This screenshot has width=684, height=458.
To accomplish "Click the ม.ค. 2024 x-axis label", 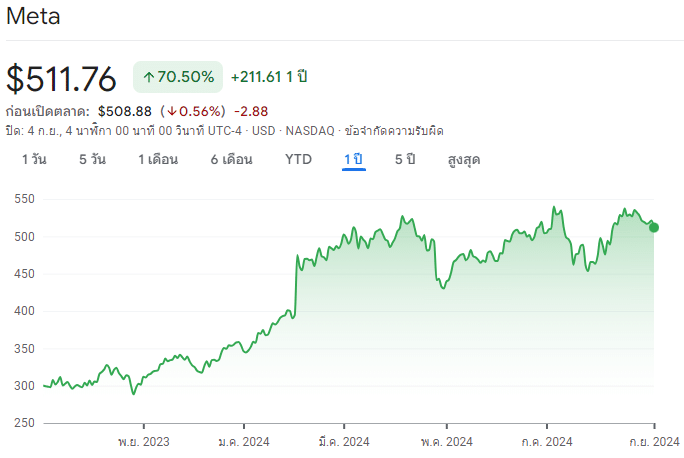I will pos(244,442).
